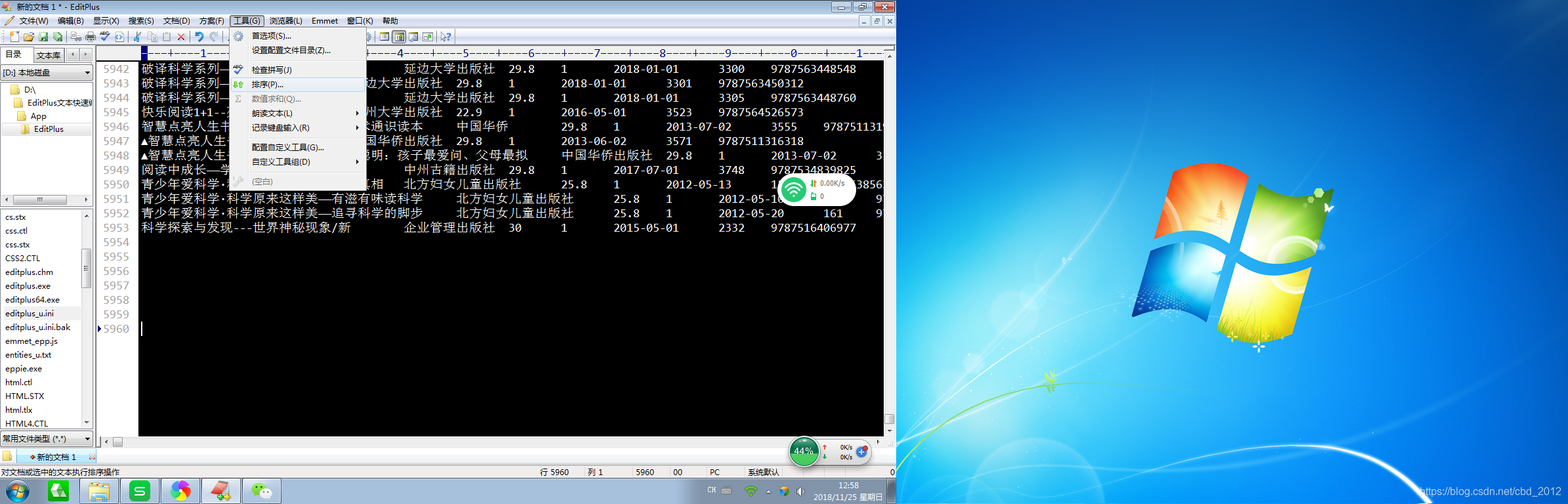Click the Save toolbar icon

click(x=43, y=37)
